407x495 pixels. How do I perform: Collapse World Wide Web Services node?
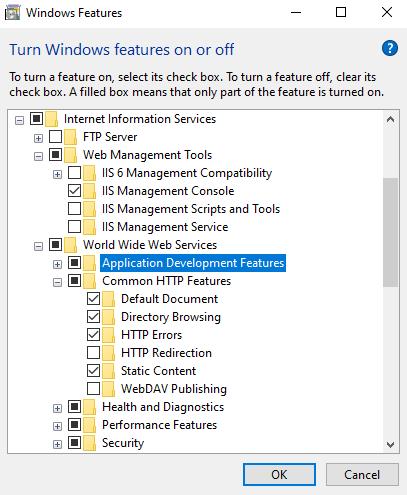coord(39,246)
